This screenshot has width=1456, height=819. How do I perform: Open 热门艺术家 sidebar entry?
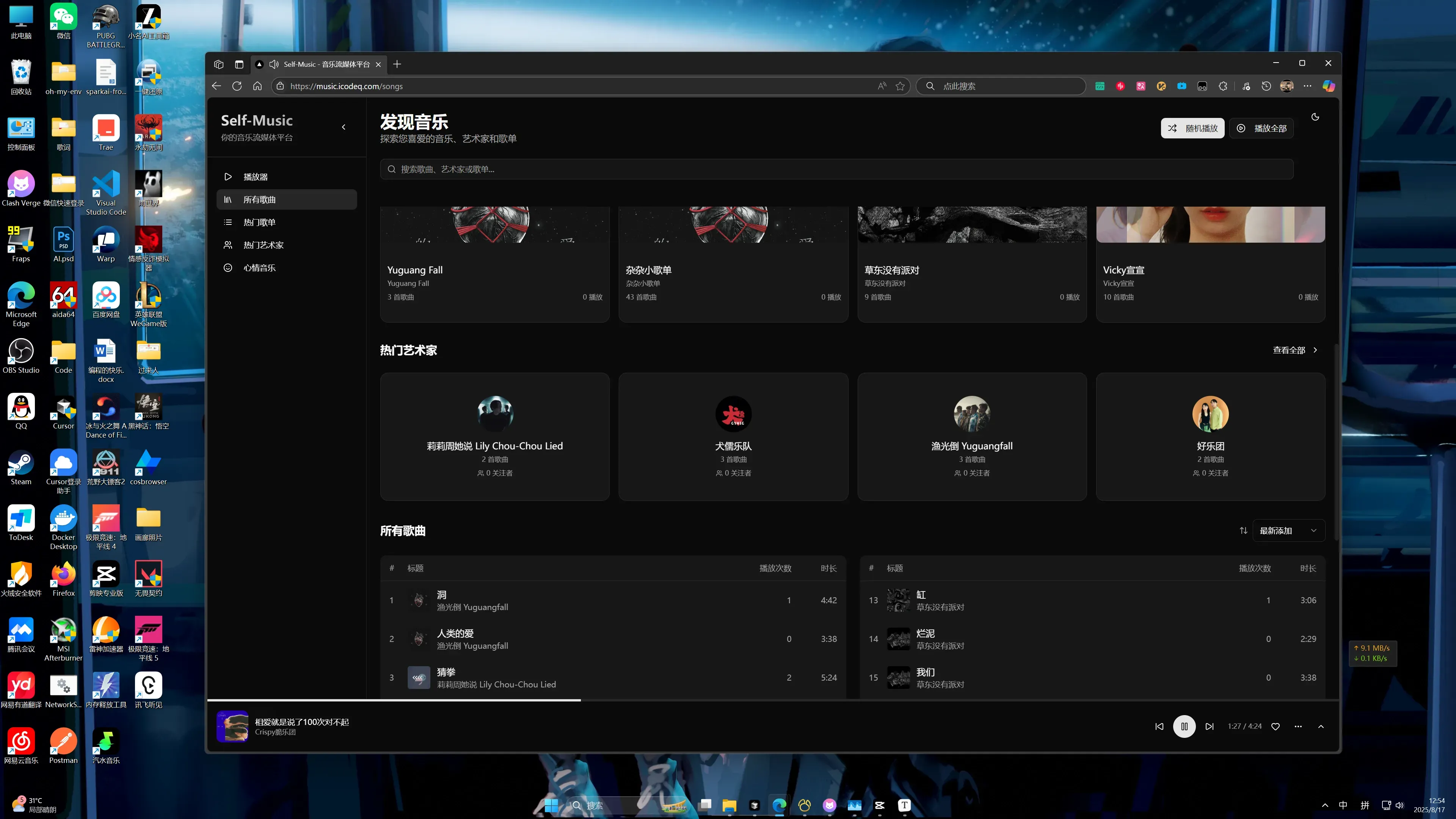264,245
